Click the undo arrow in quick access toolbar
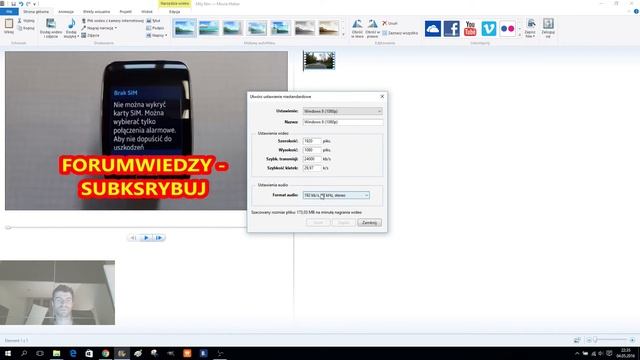640x360 pixels. [x=21, y=4]
